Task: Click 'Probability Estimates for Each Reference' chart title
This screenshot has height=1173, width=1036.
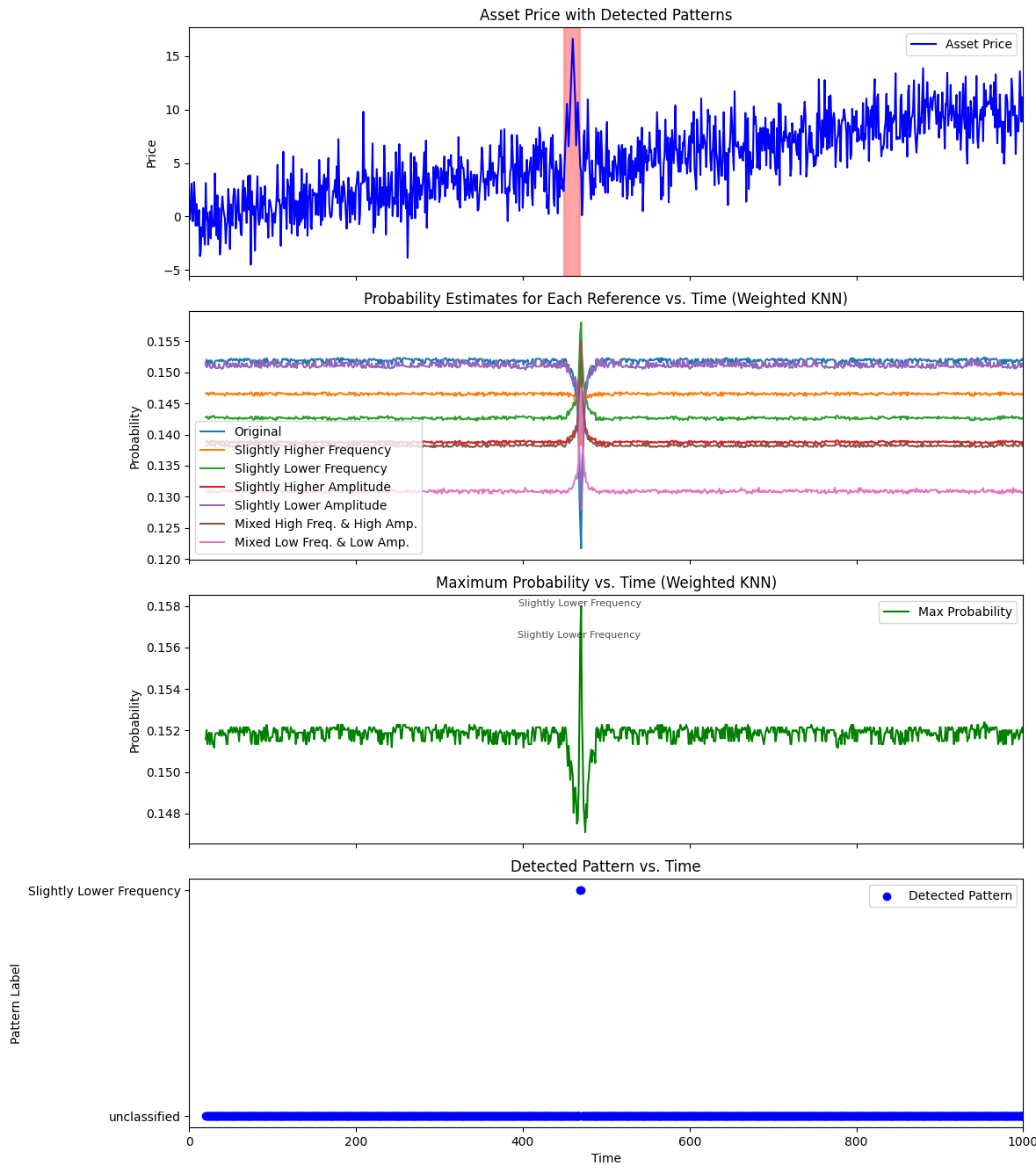Action: point(605,299)
